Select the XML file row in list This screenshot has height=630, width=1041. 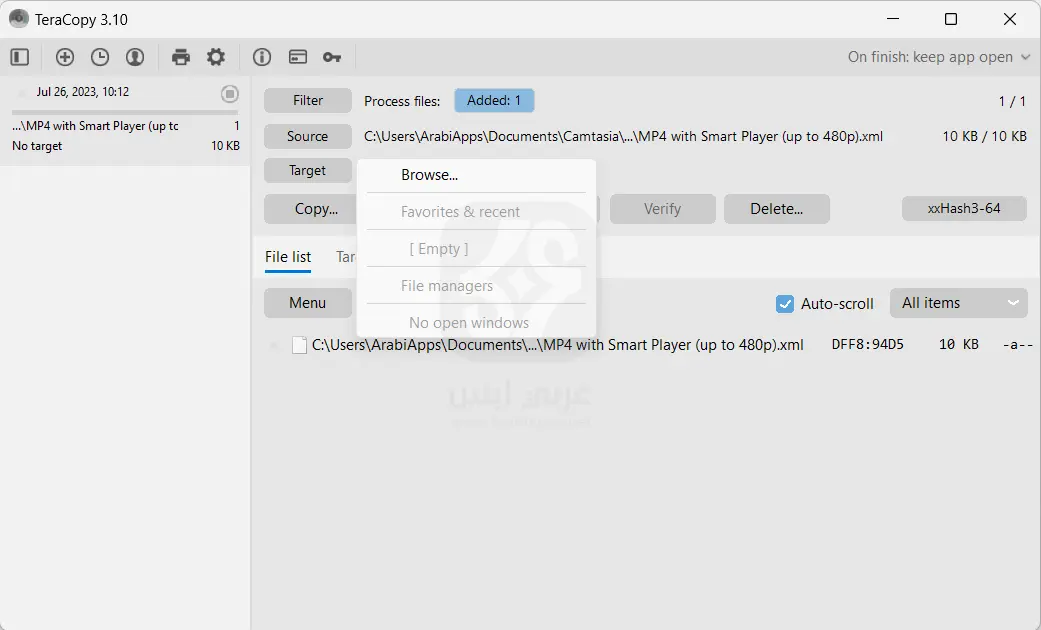point(557,345)
